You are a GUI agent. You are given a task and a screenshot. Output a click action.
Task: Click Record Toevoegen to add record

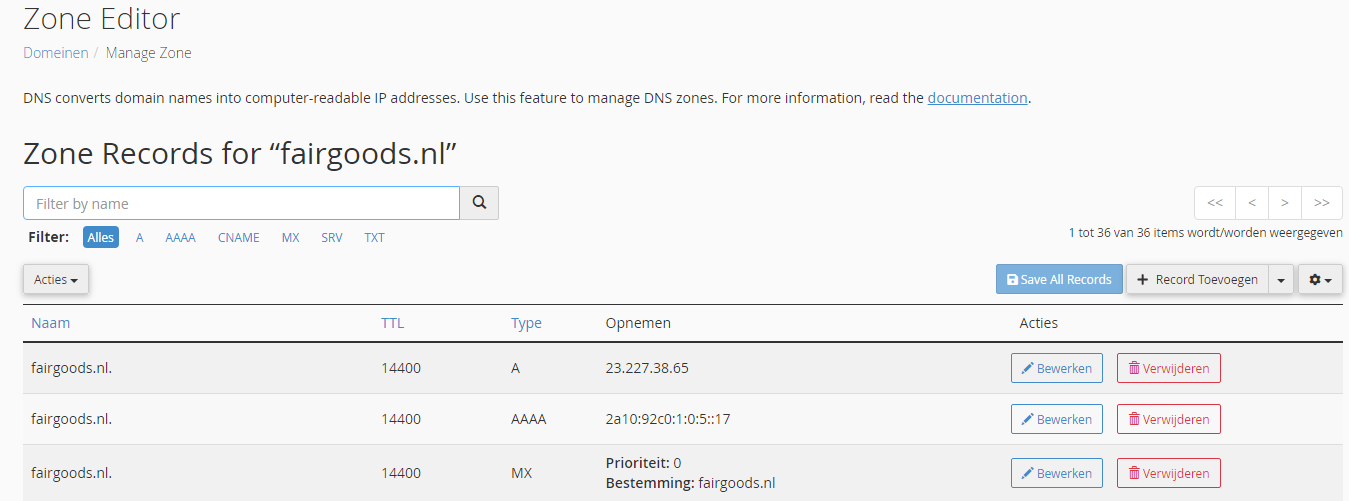pos(1197,280)
